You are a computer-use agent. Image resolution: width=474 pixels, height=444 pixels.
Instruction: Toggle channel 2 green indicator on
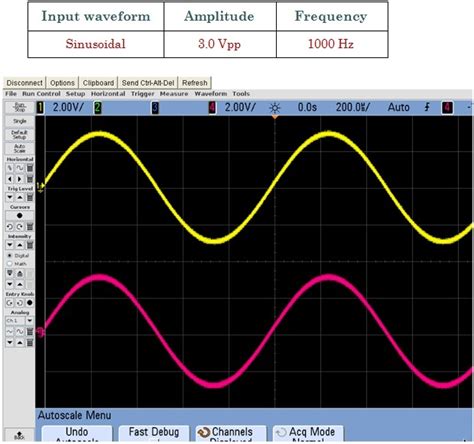pyautogui.click(x=98, y=108)
